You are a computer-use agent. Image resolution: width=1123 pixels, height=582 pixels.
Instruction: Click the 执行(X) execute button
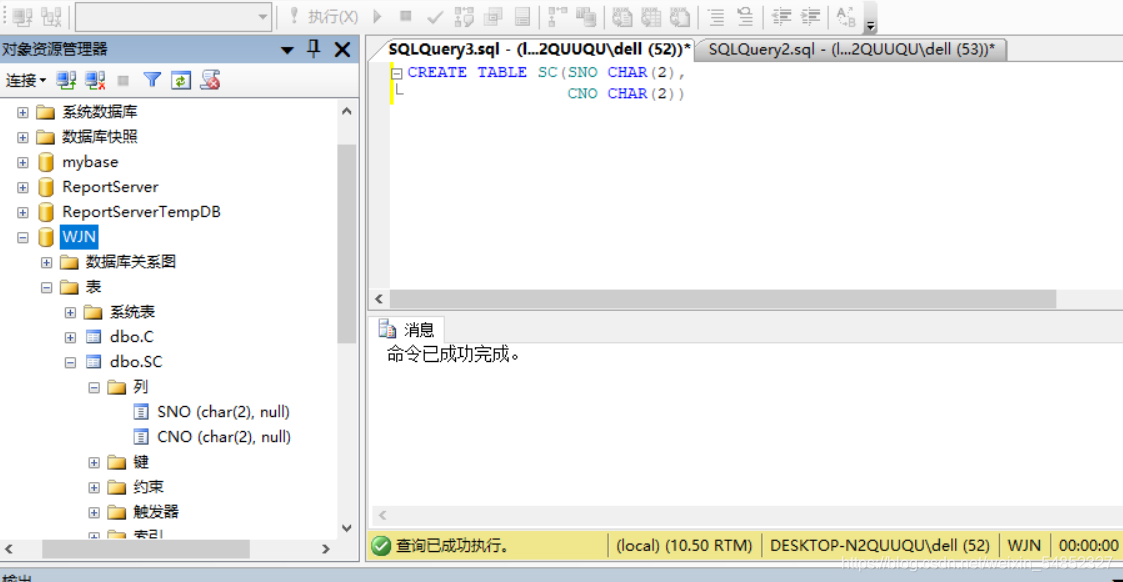point(324,16)
